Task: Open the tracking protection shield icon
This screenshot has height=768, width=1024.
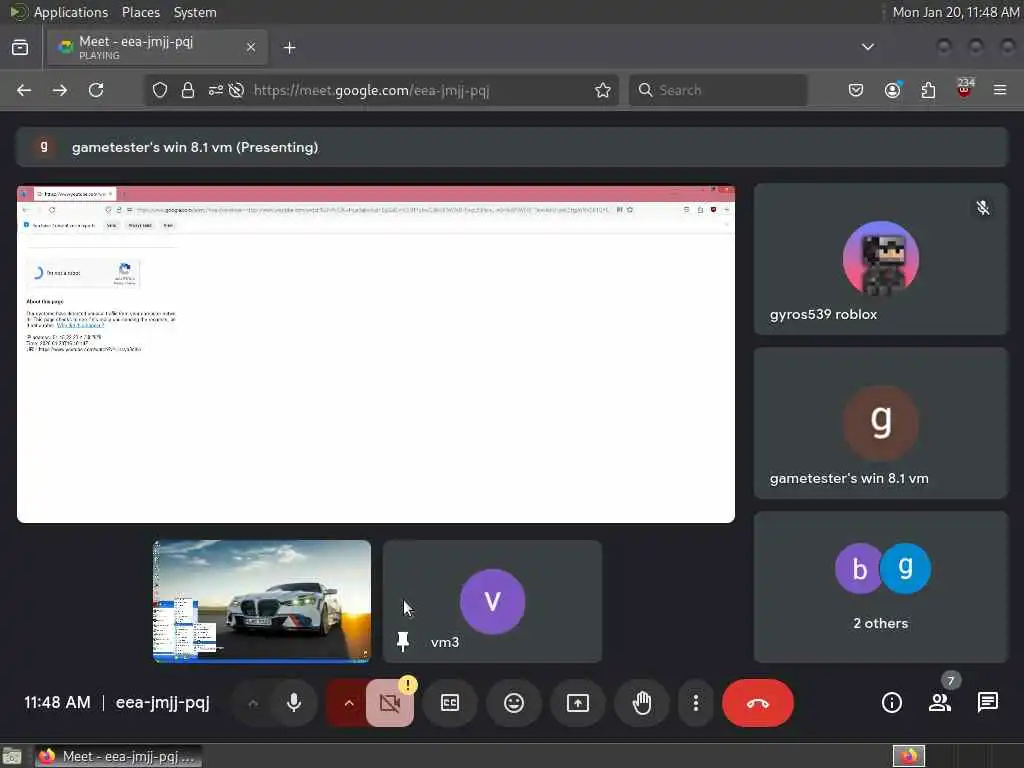Action: click(x=160, y=90)
